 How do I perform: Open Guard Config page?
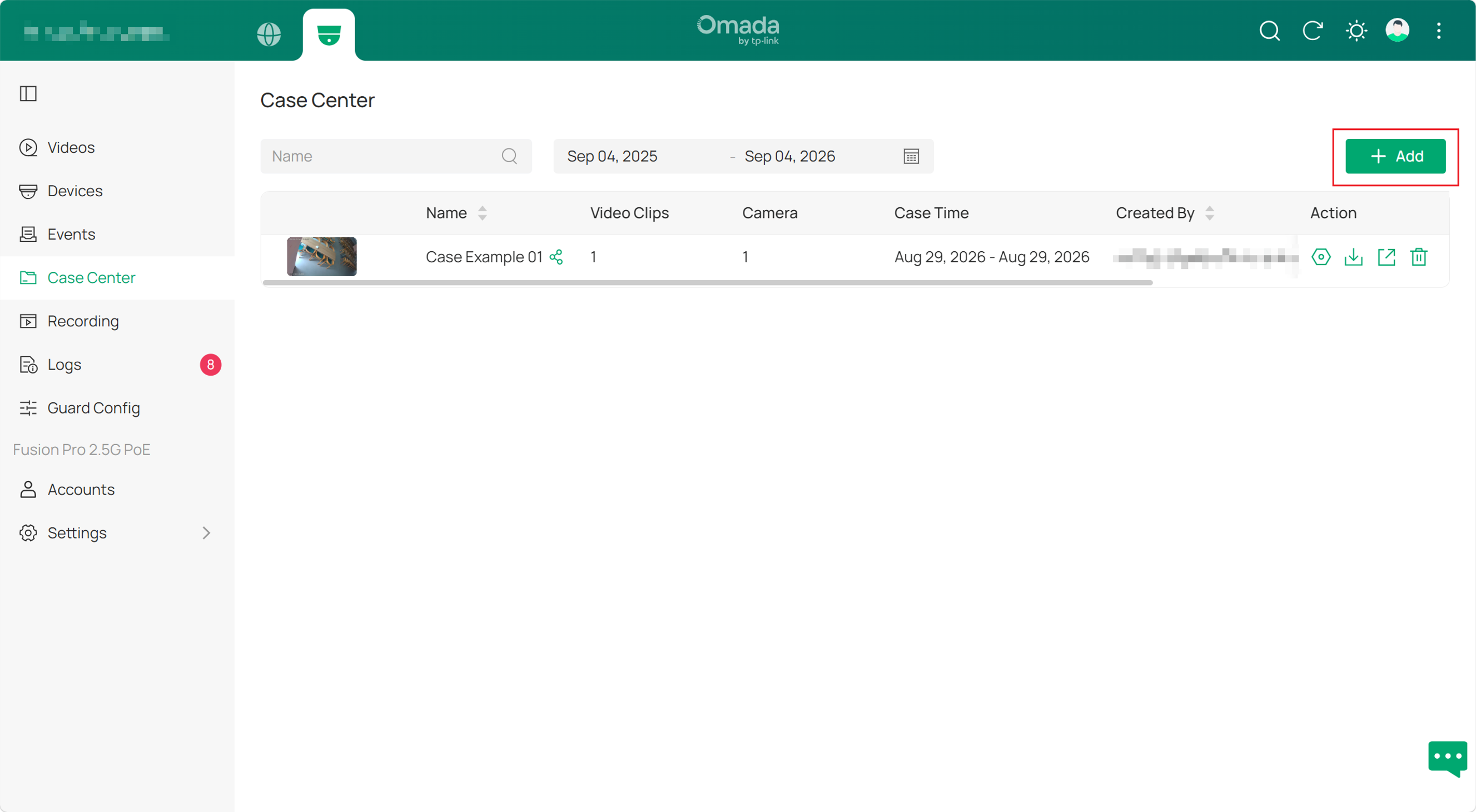pyautogui.click(x=117, y=409)
